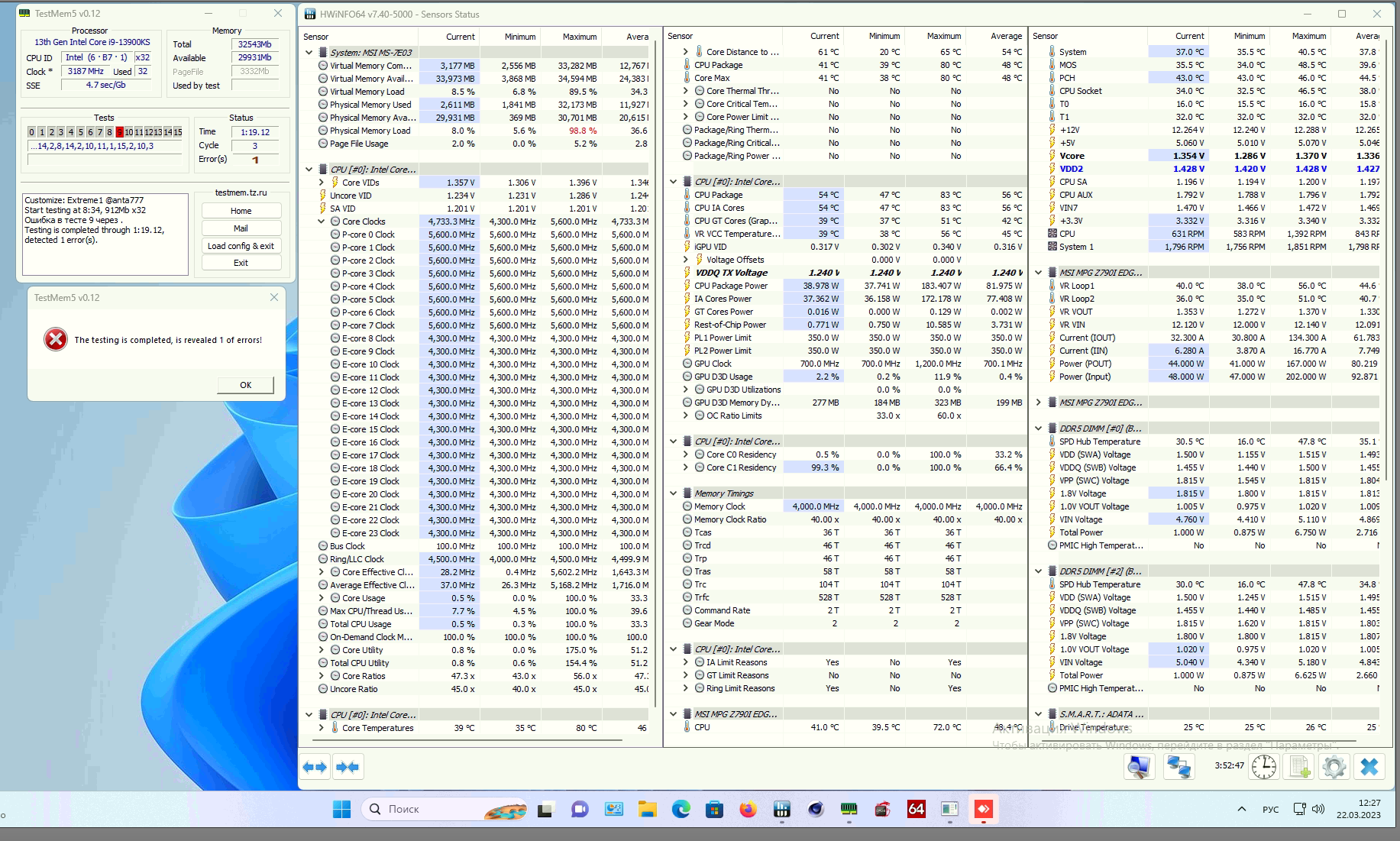Switch to HWiNFO via its taskbar icon
Image resolution: width=1400 pixels, height=841 pixels.
point(781,810)
